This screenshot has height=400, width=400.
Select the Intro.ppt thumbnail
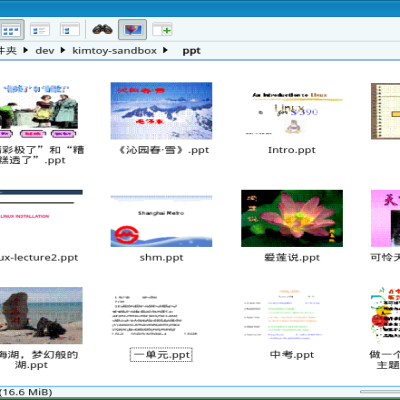[x=292, y=111]
